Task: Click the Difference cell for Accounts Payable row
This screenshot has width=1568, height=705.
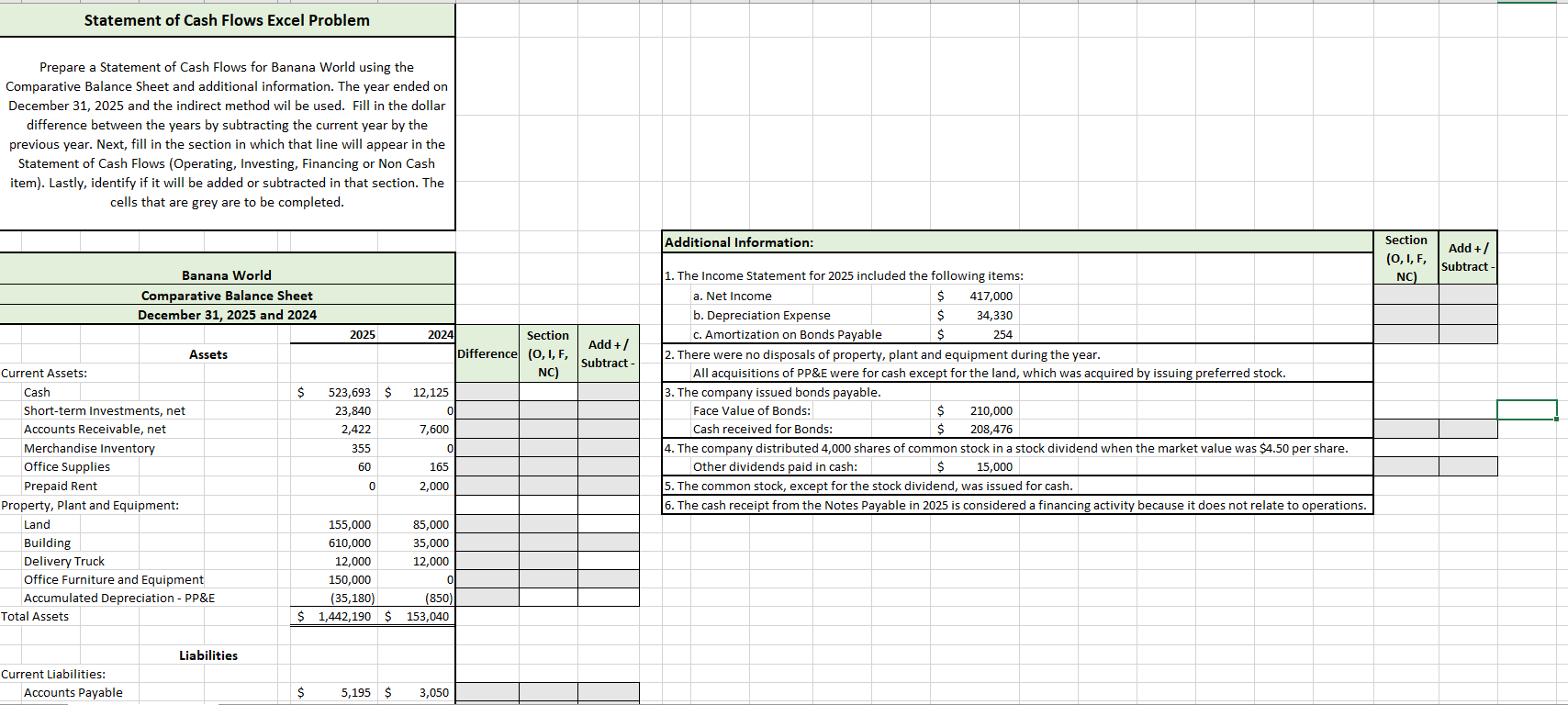Action: [x=487, y=692]
